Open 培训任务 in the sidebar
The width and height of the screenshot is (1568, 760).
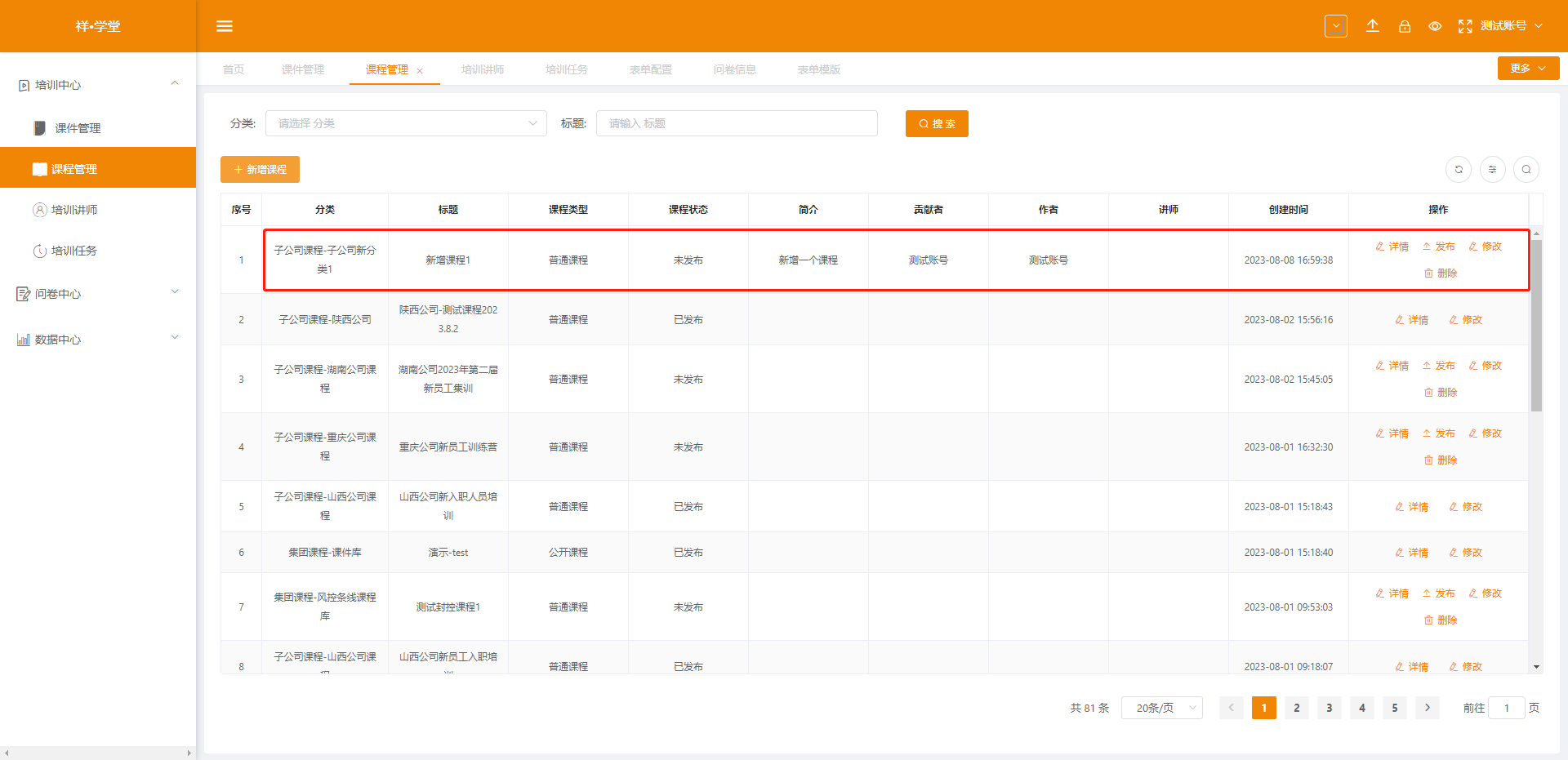coord(98,251)
